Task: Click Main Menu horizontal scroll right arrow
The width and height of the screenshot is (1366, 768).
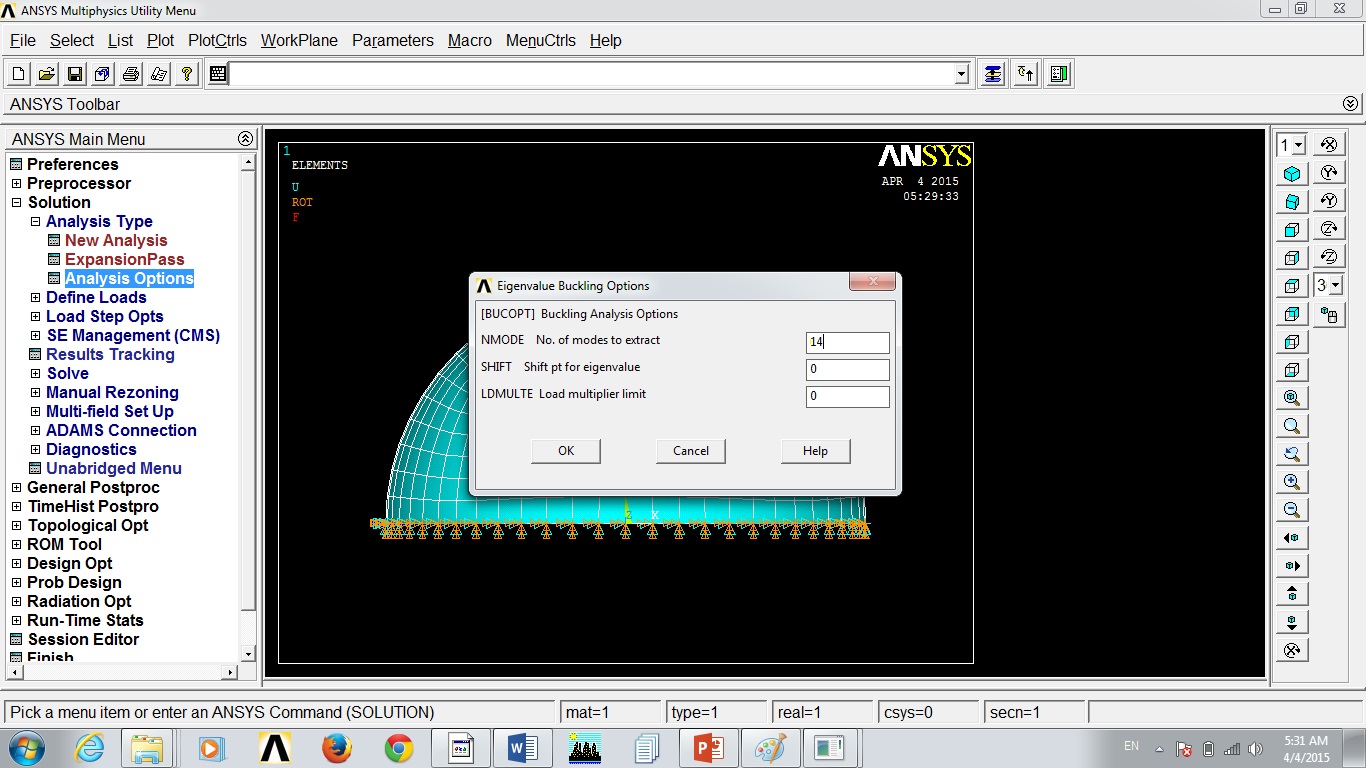Action: (x=231, y=672)
